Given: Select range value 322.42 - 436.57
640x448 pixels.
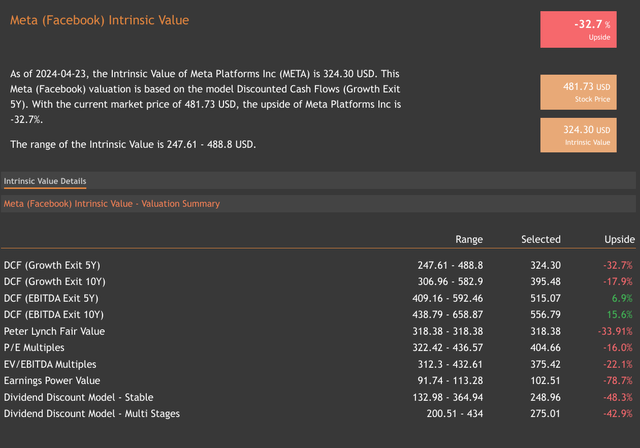Looking at the screenshot, I should coord(447,348).
